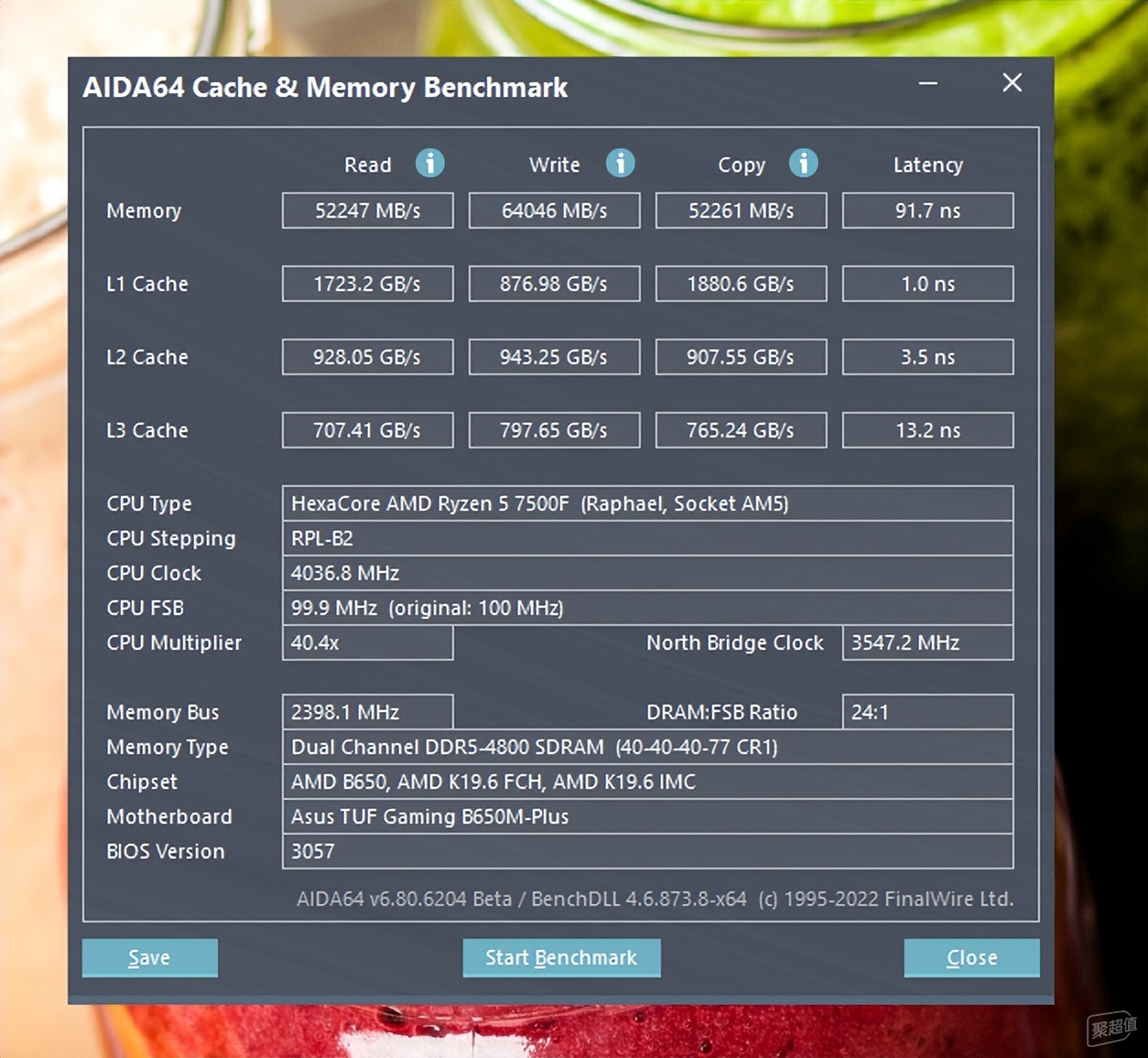Click the Memory row label
This screenshot has width=1148, height=1058.
click(x=144, y=211)
